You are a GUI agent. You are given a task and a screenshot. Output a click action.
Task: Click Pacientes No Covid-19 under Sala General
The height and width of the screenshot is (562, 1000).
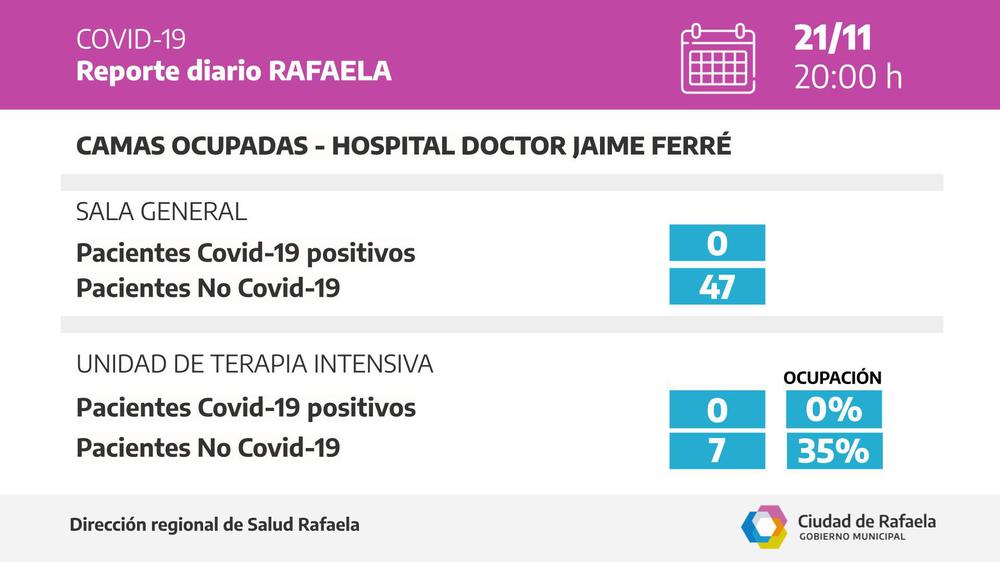coord(208,288)
